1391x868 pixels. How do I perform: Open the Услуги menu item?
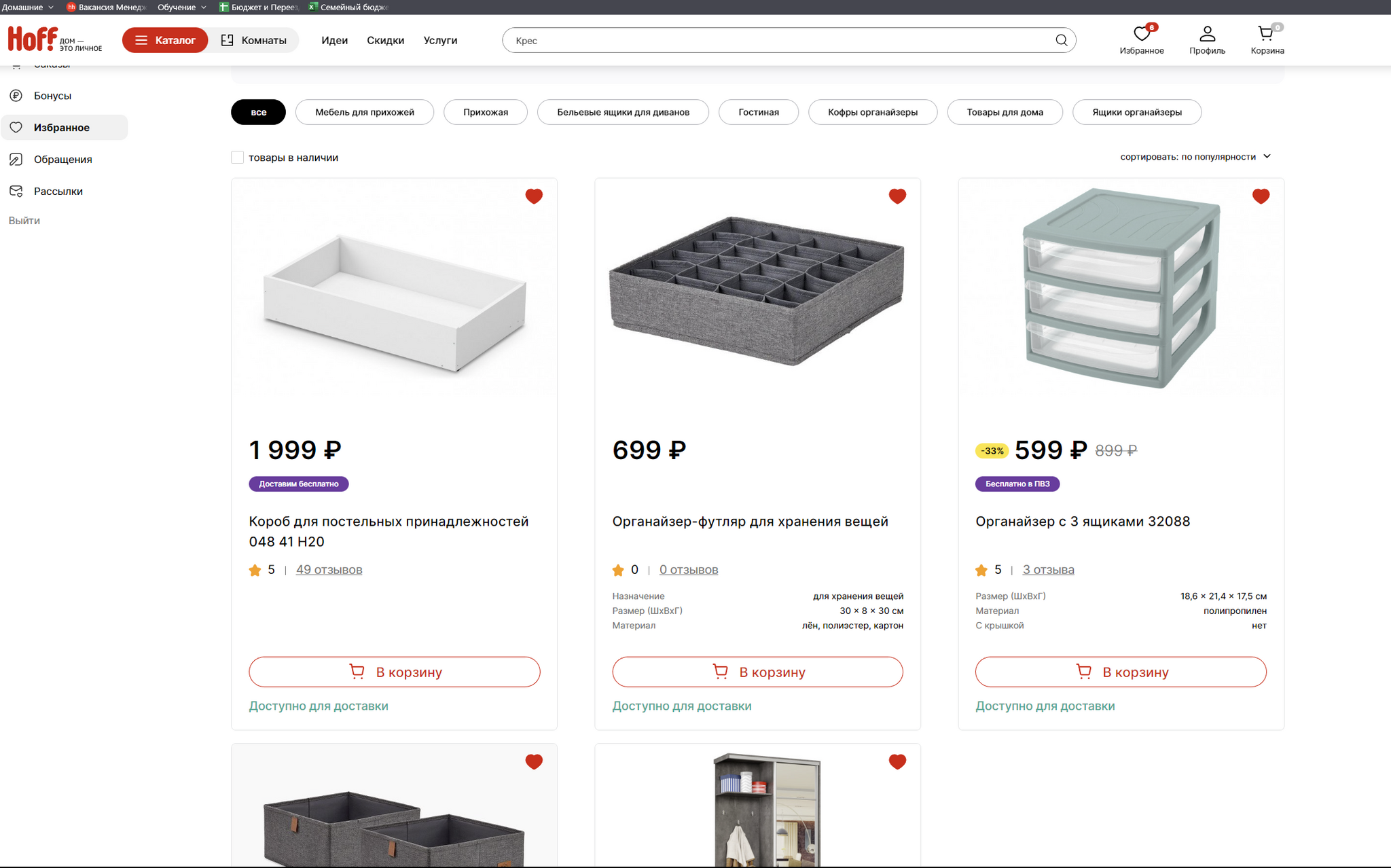(440, 40)
